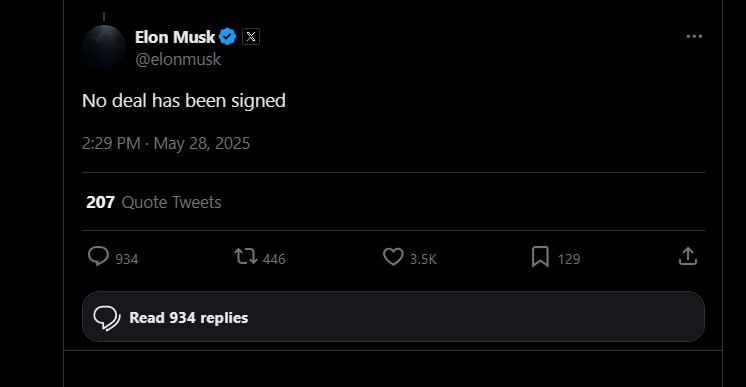
Task: Click the 129 bookmarks count
Action: click(569, 259)
